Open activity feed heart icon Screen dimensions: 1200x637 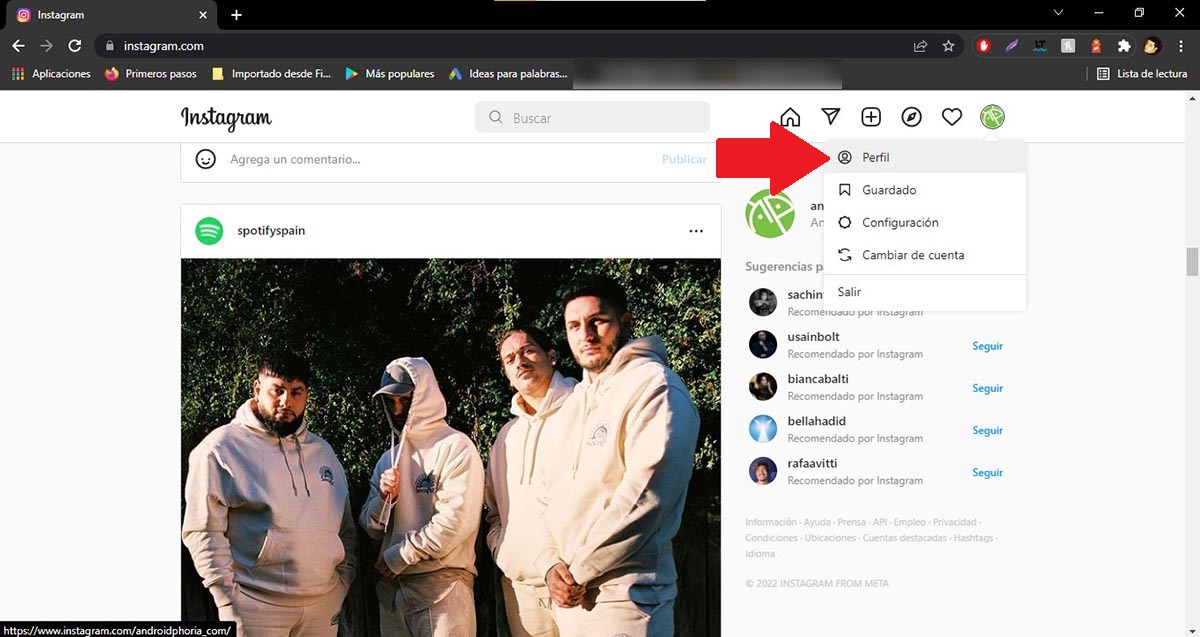point(952,117)
